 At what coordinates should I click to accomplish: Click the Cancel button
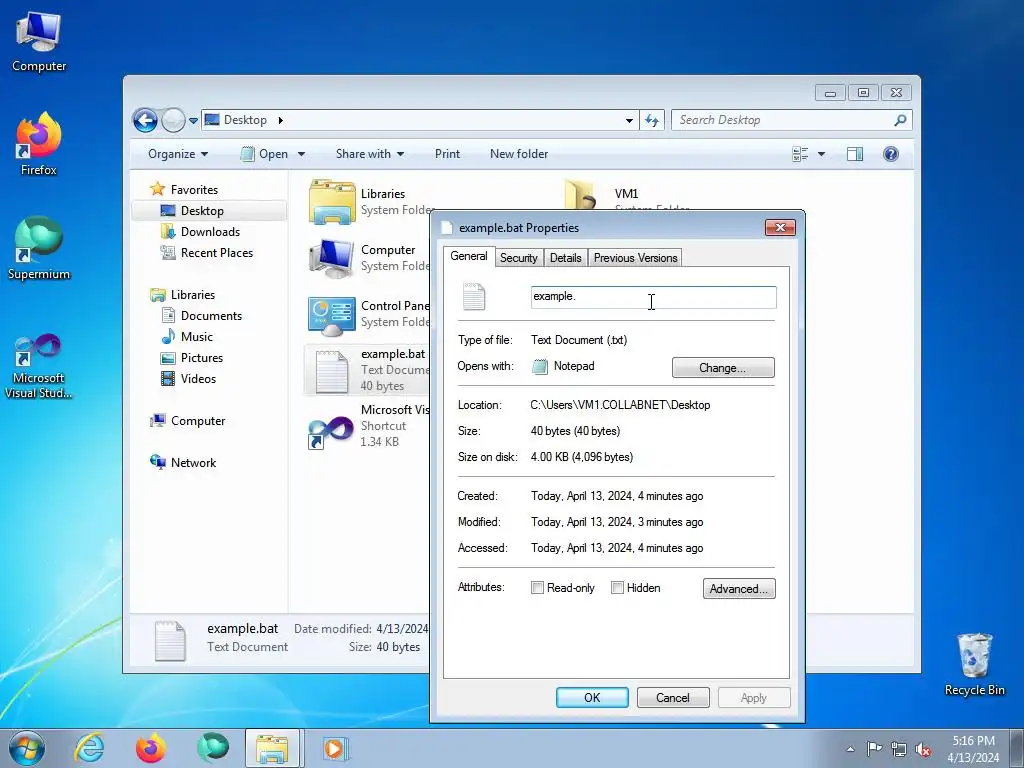tap(673, 697)
